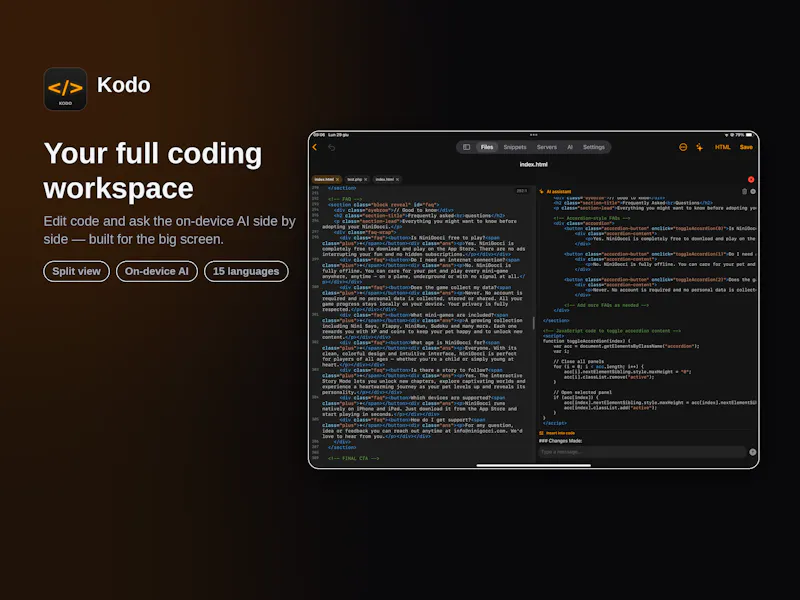This screenshot has height=600, width=800.
Task: Click the '<!-- FINAL CTA -->' comment line
Action: pos(354,459)
